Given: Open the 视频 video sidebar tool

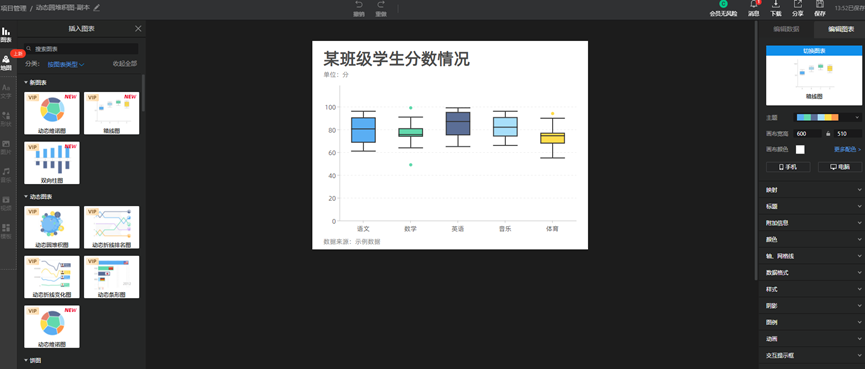Looking at the screenshot, I should tap(6, 203).
